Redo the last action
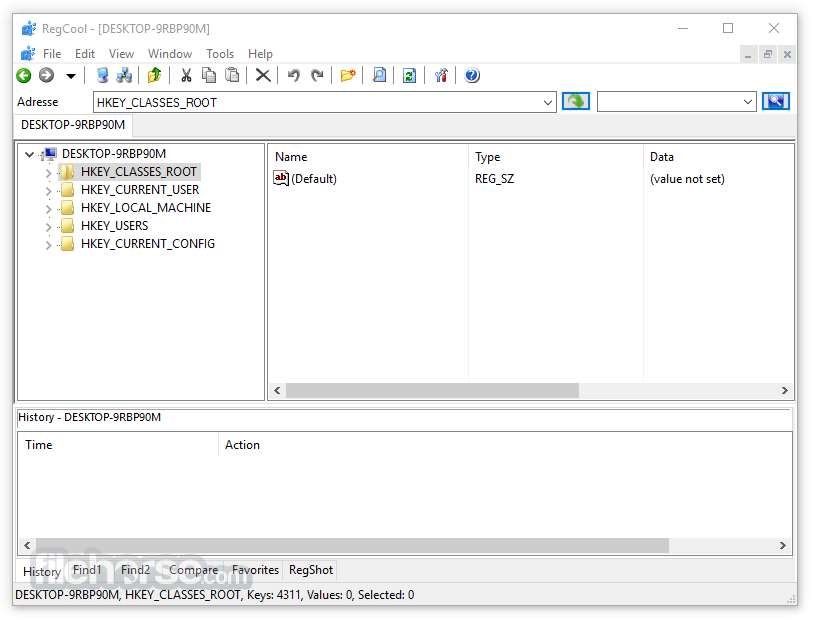The width and height of the screenshot is (813, 620). click(317, 76)
